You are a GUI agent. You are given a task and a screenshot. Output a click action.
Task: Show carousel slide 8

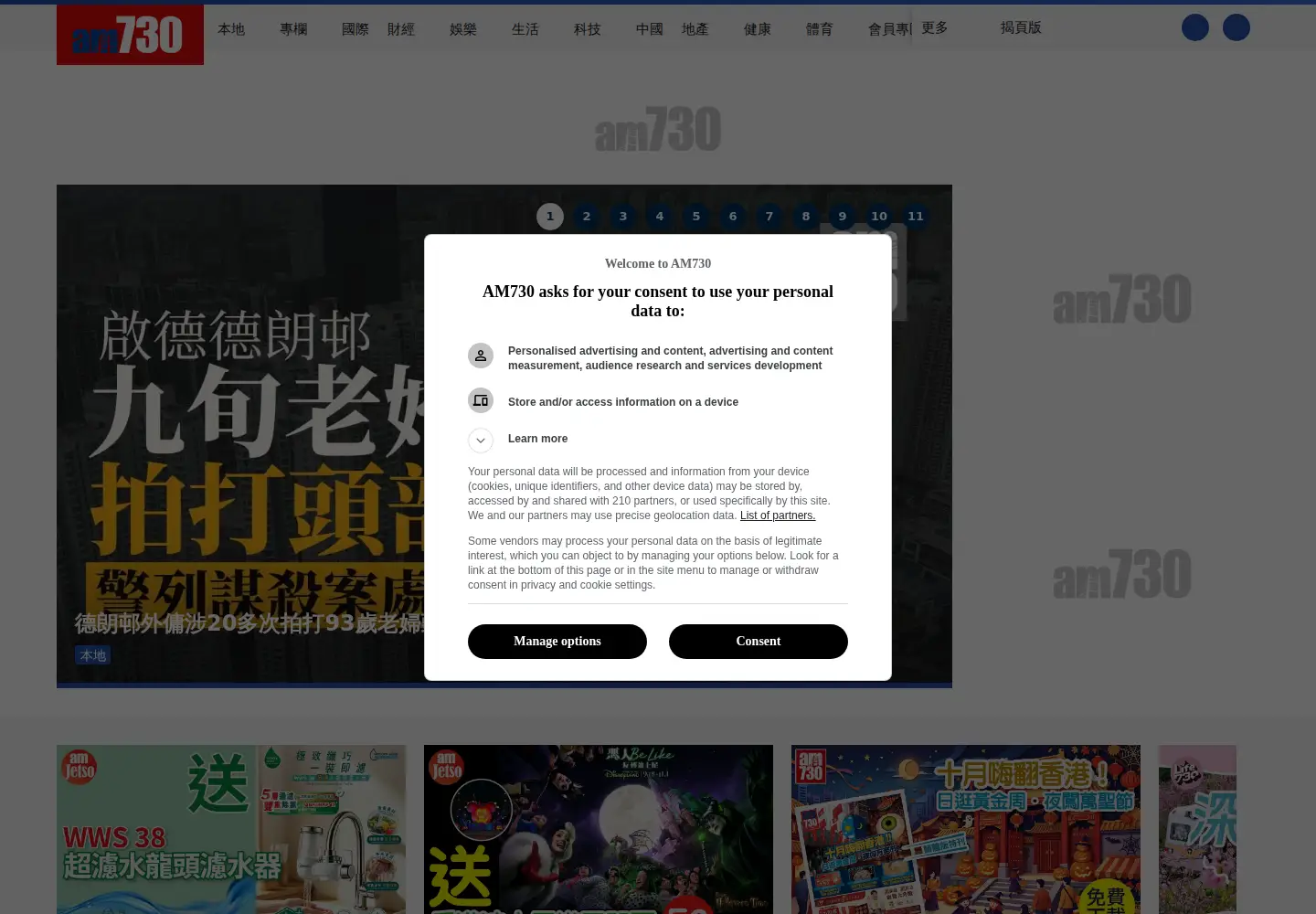(x=806, y=217)
